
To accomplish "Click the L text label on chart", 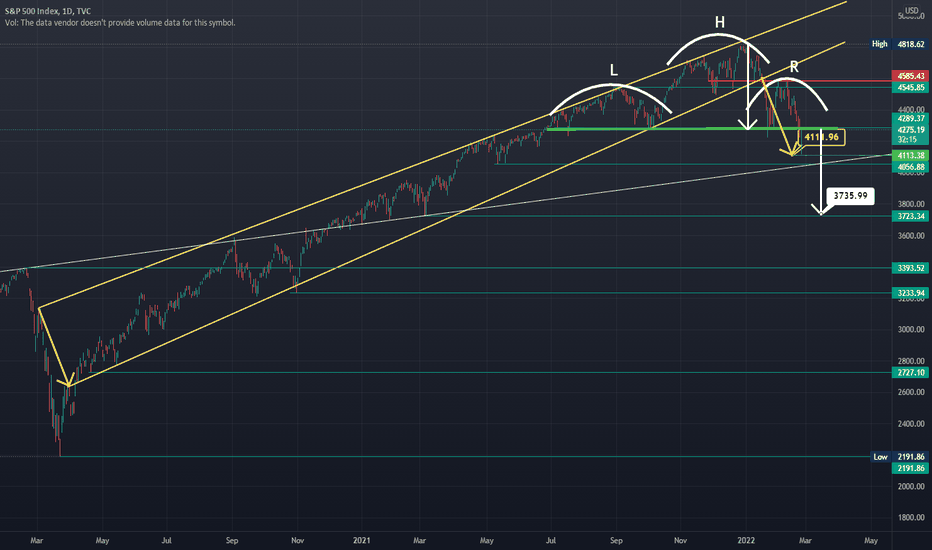I will (x=614, y=70).
